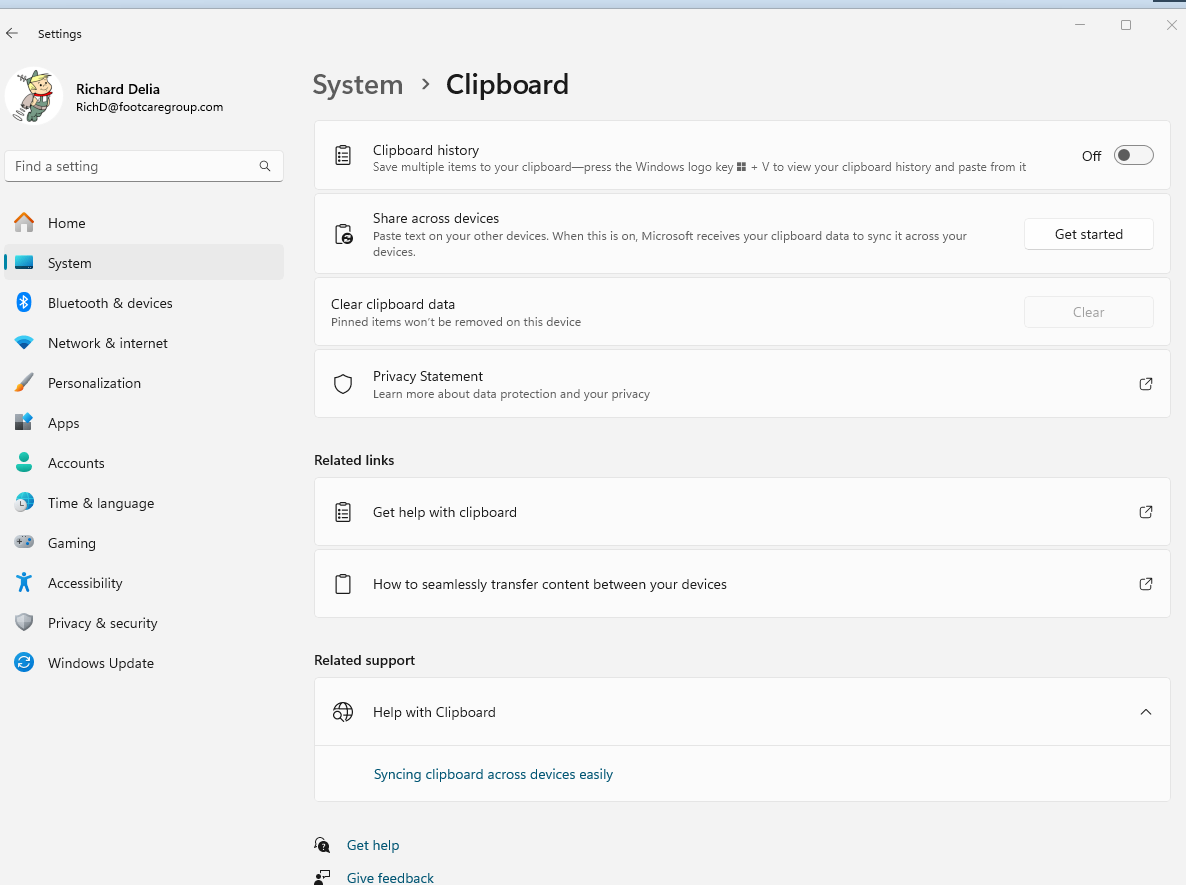
Task: Open Apps settings
Action: tap(144, 424)
